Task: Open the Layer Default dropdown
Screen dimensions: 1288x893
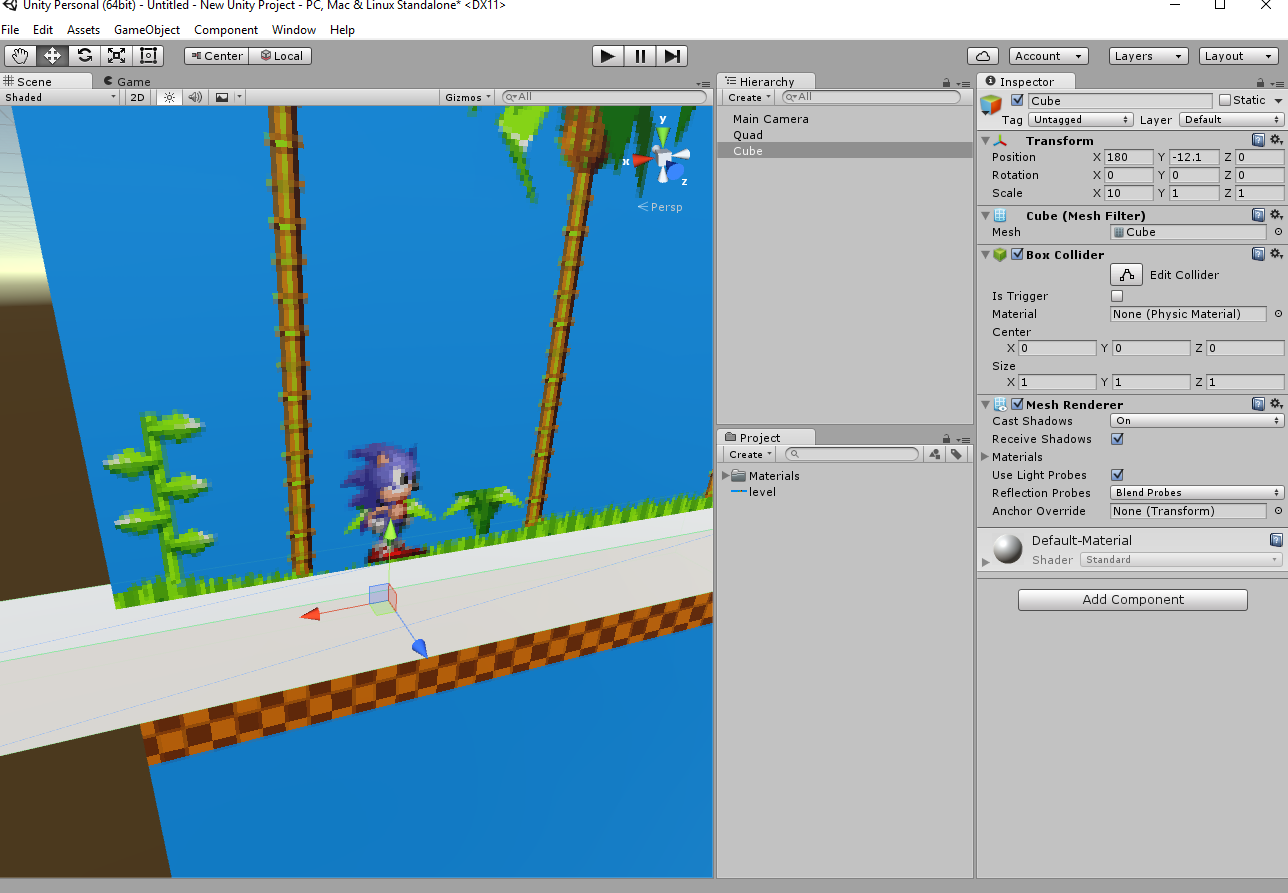Action: (x=1232, y=120)
